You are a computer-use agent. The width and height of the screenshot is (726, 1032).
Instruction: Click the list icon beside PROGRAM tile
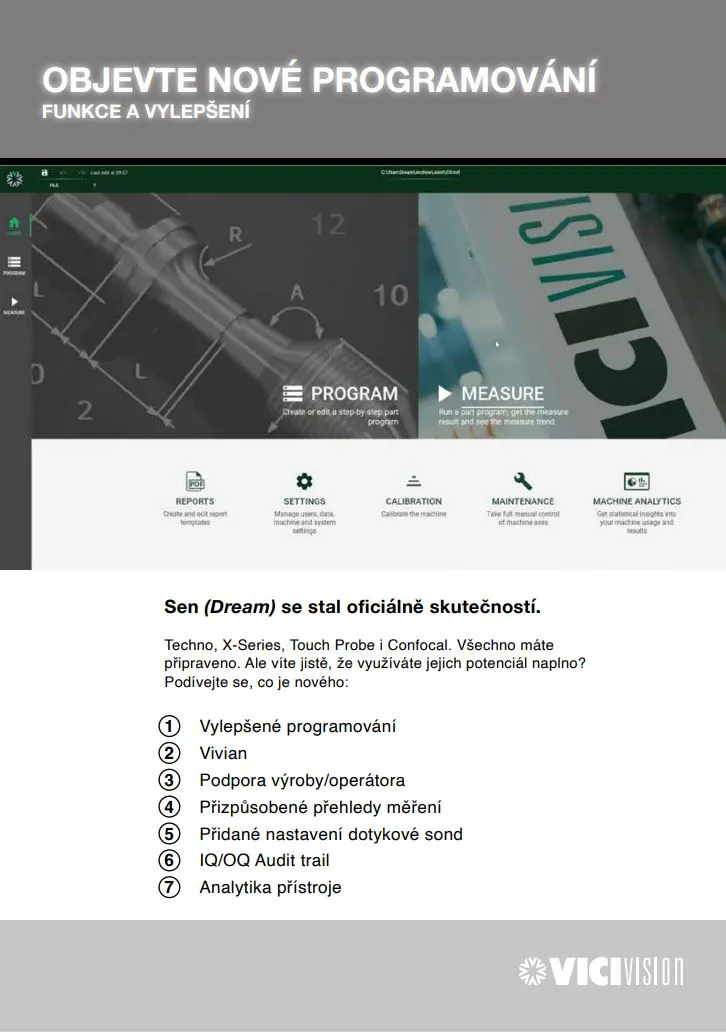coord(292,394)
